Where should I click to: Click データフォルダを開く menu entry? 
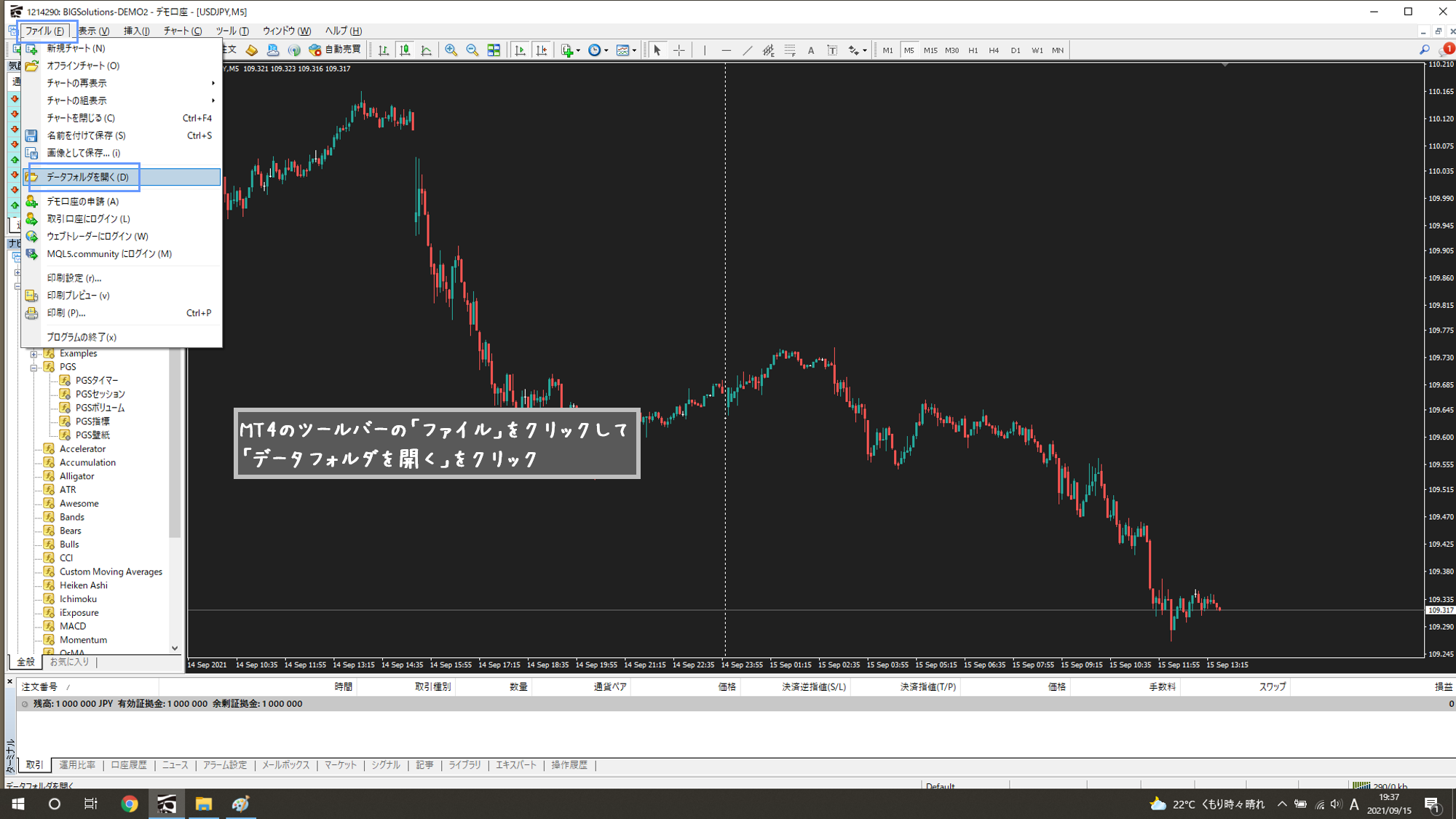(x=87, y=177)
